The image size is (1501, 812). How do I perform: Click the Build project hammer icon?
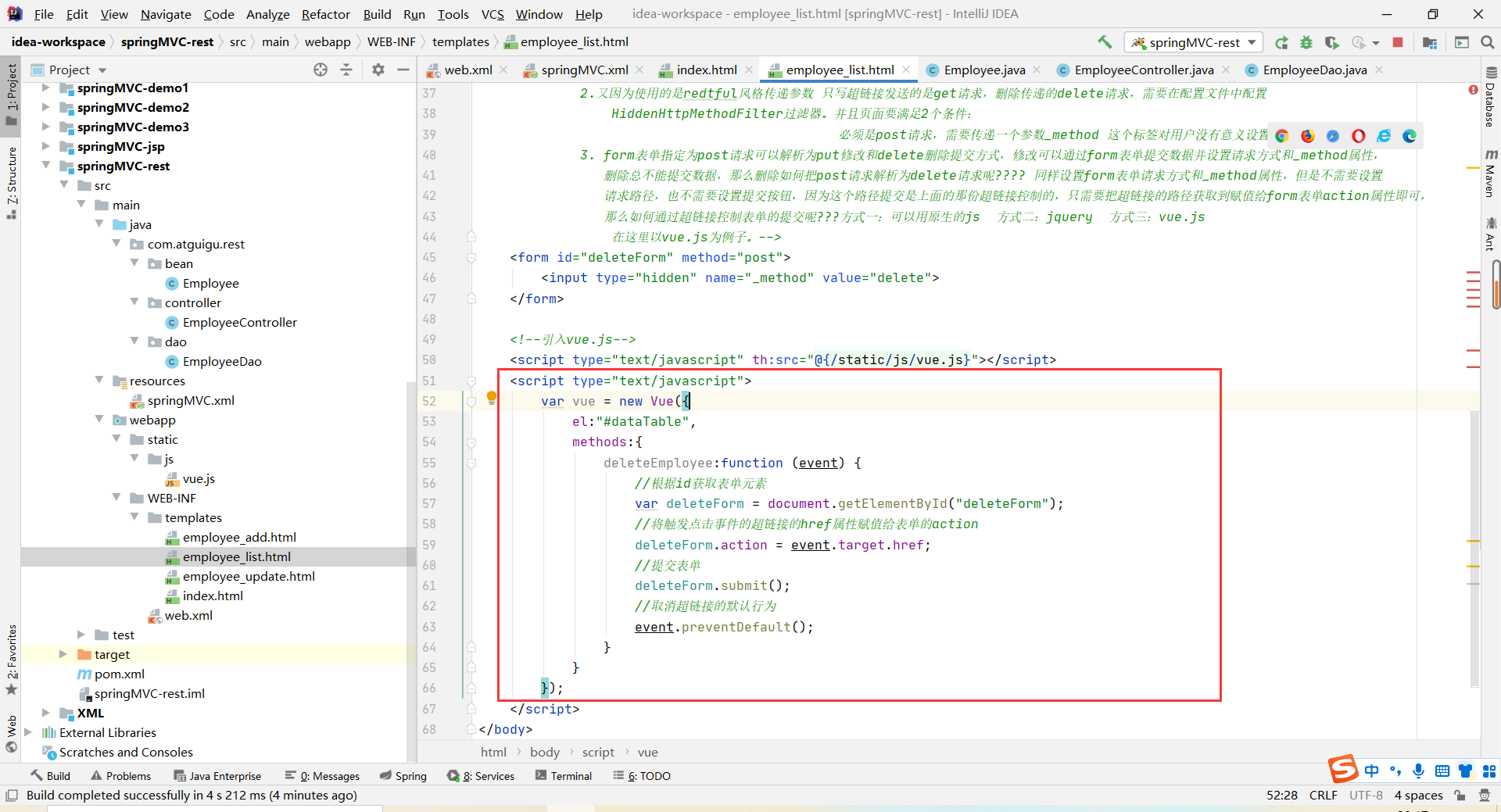[1105, 42]
